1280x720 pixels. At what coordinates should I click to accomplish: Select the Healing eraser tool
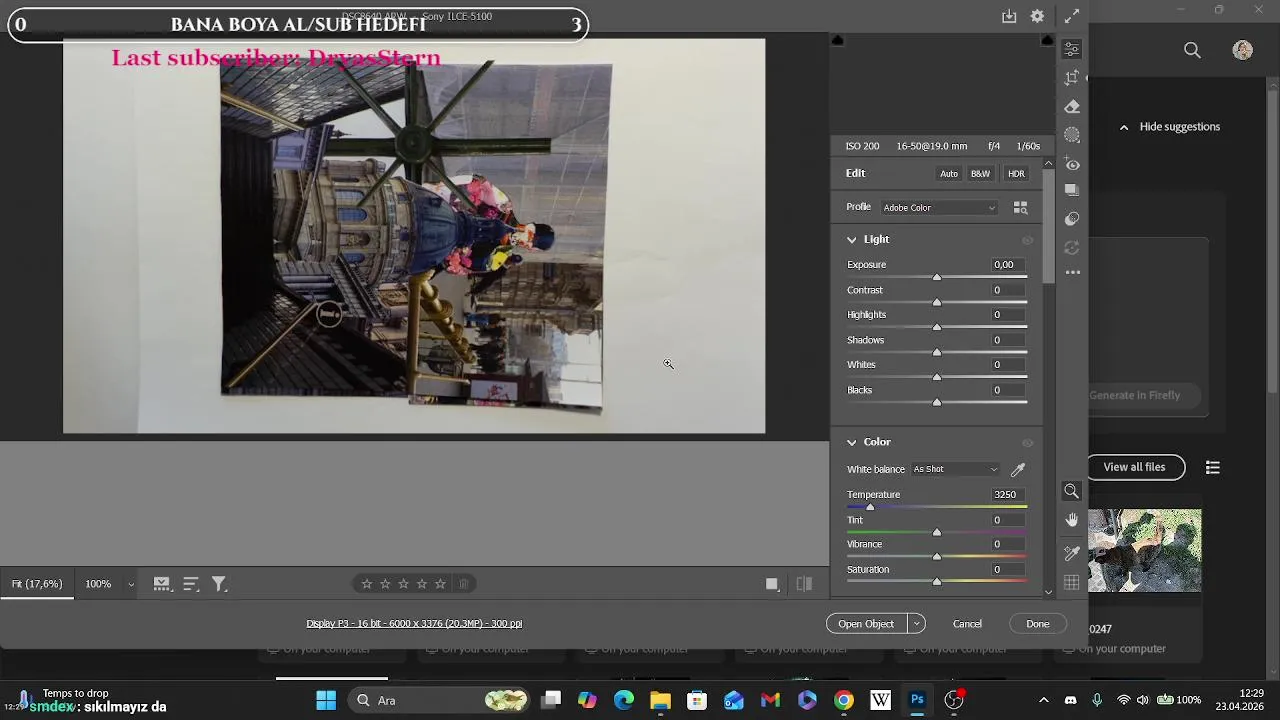[1072, 106]
